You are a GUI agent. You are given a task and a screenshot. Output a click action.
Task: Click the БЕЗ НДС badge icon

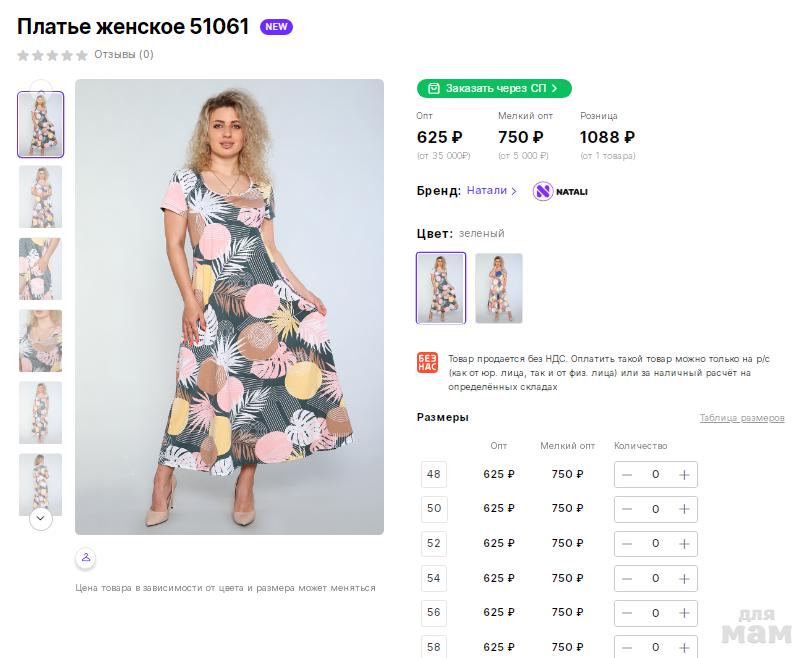pos(427,362)
